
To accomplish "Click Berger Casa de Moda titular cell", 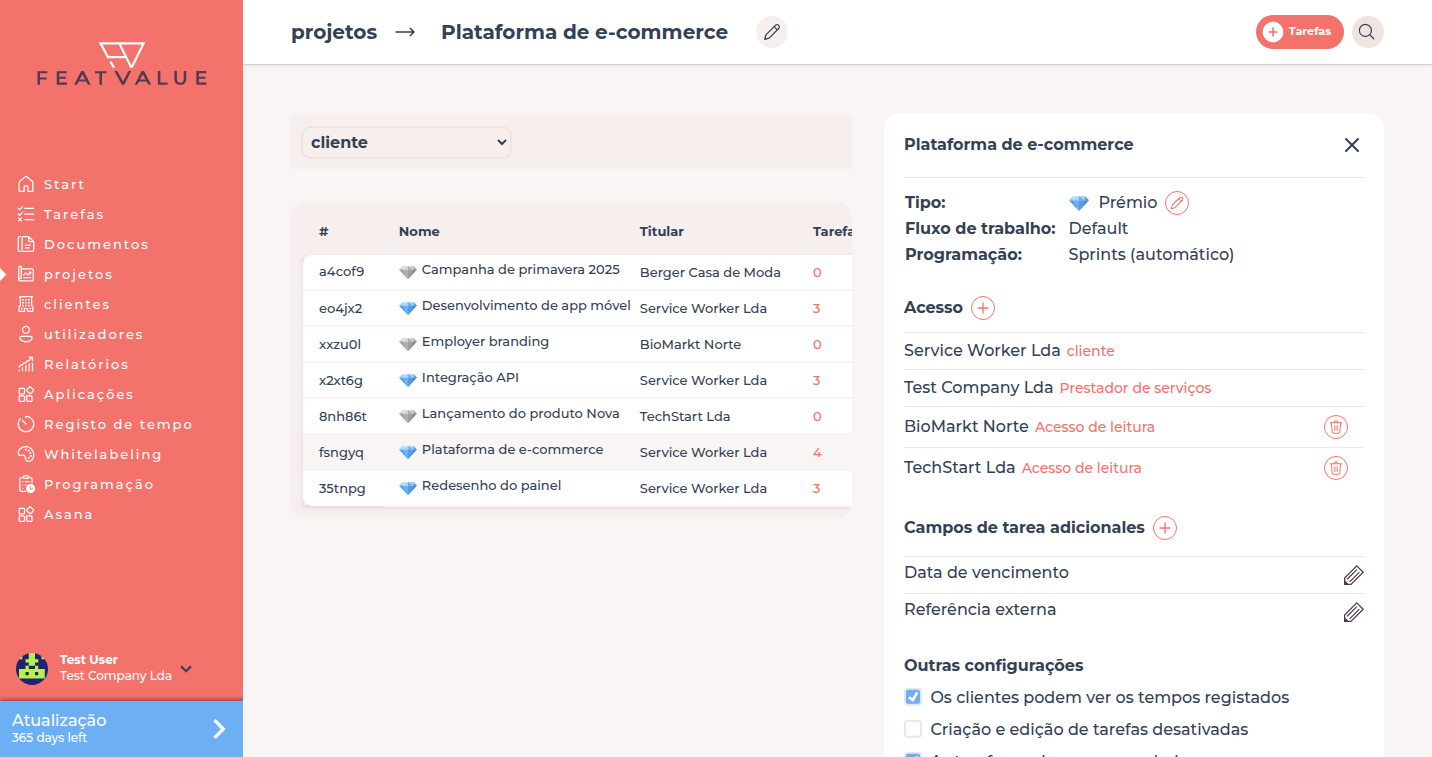I will (x=710, y=272).
